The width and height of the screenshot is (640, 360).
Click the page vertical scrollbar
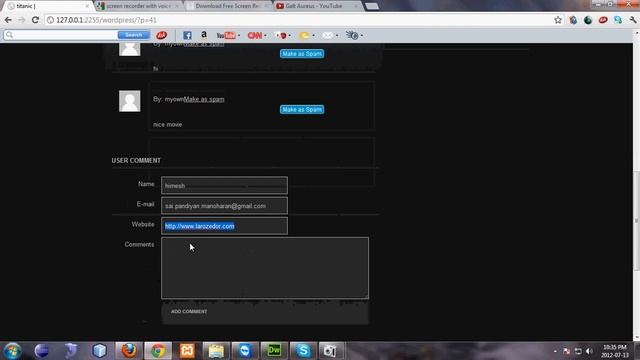(x=636, y=220)
